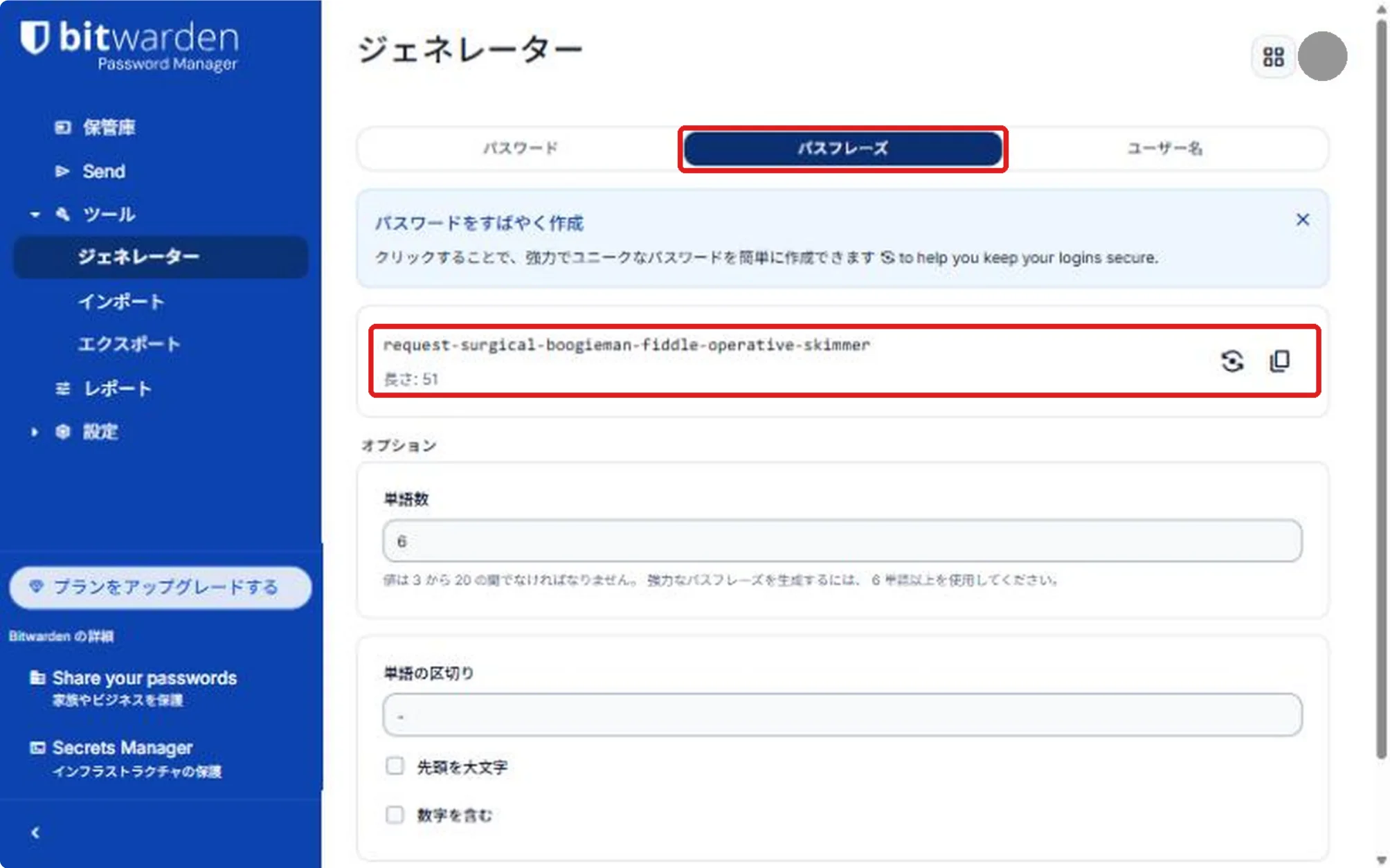The width and height of the screenshot is (1390, 868).
Task: Copy the generated passphrase with copy icon
Action: tap(1279, 361)
